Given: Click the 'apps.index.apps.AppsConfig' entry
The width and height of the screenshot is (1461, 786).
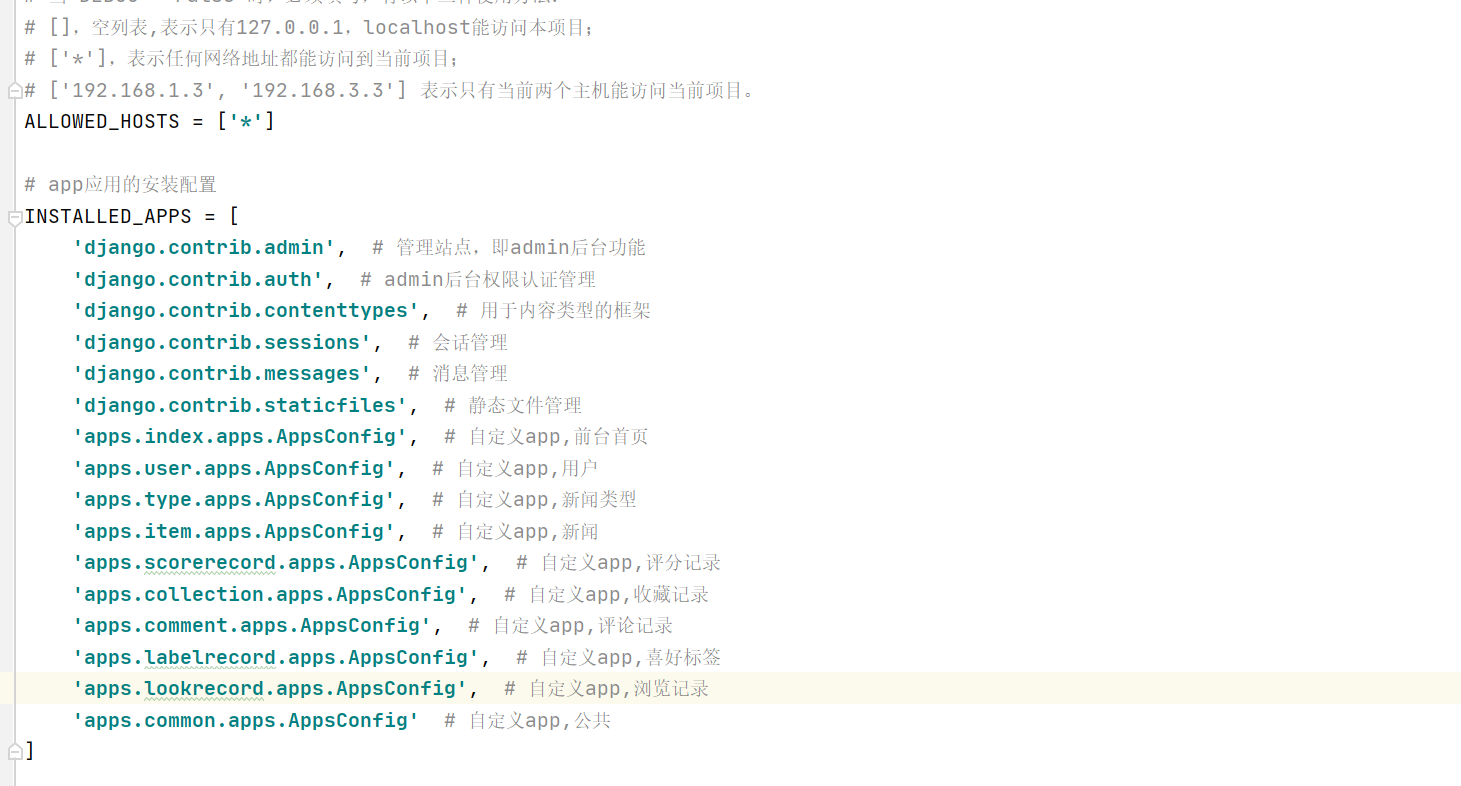Looking at the screenshot, I should click(240, 436).
